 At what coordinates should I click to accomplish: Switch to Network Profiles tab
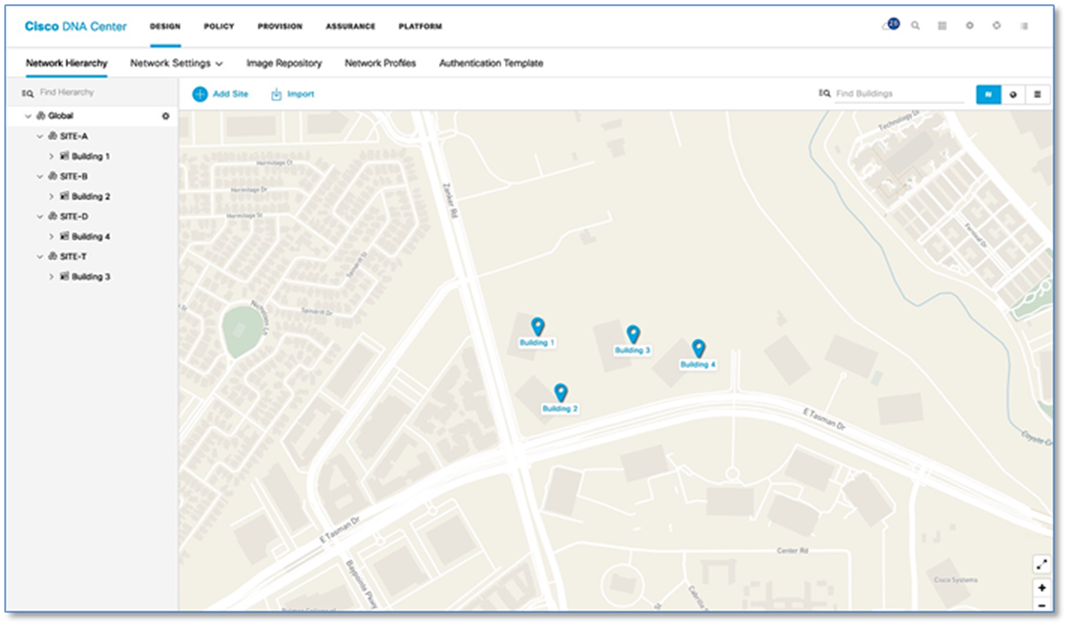[380, 63]
